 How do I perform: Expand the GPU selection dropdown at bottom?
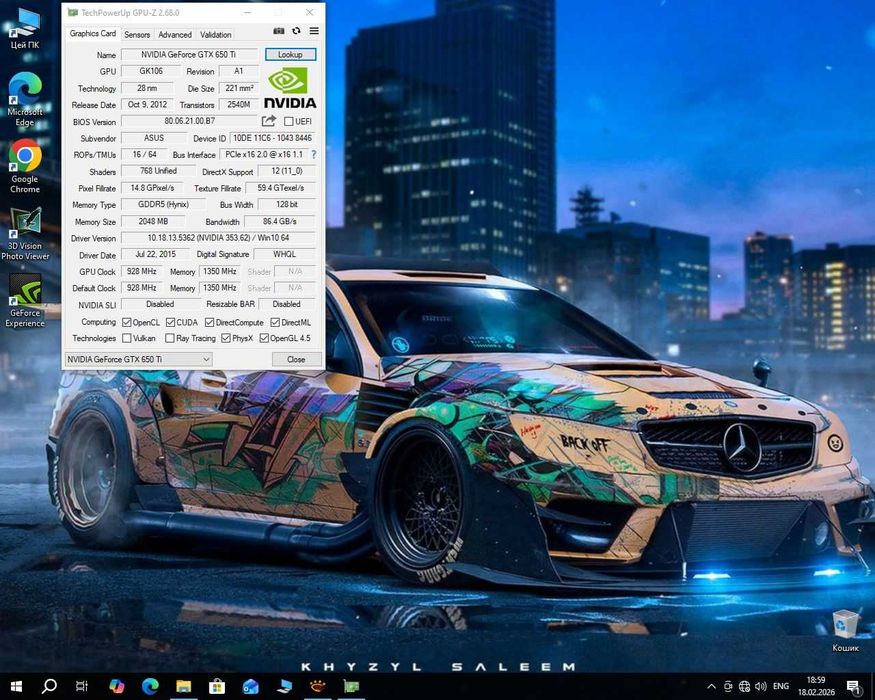[x=138, y=359]
